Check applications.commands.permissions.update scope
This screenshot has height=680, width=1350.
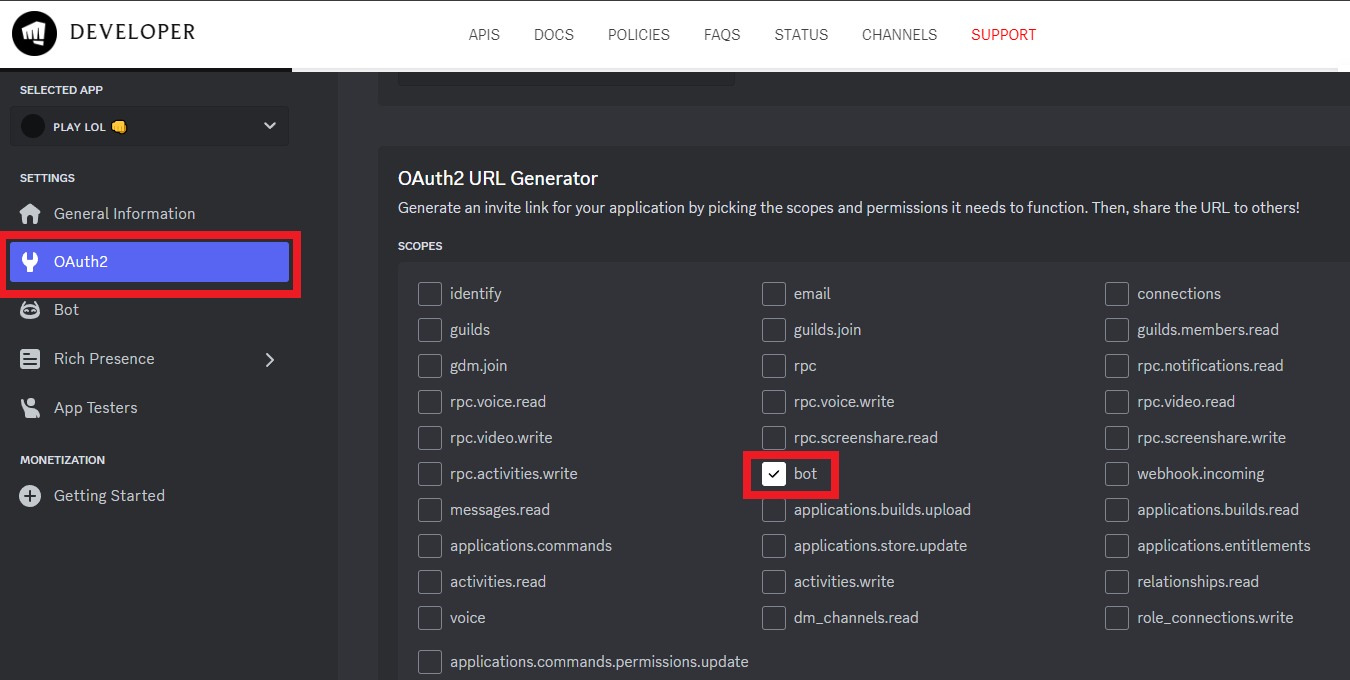[x=430, y=662]
